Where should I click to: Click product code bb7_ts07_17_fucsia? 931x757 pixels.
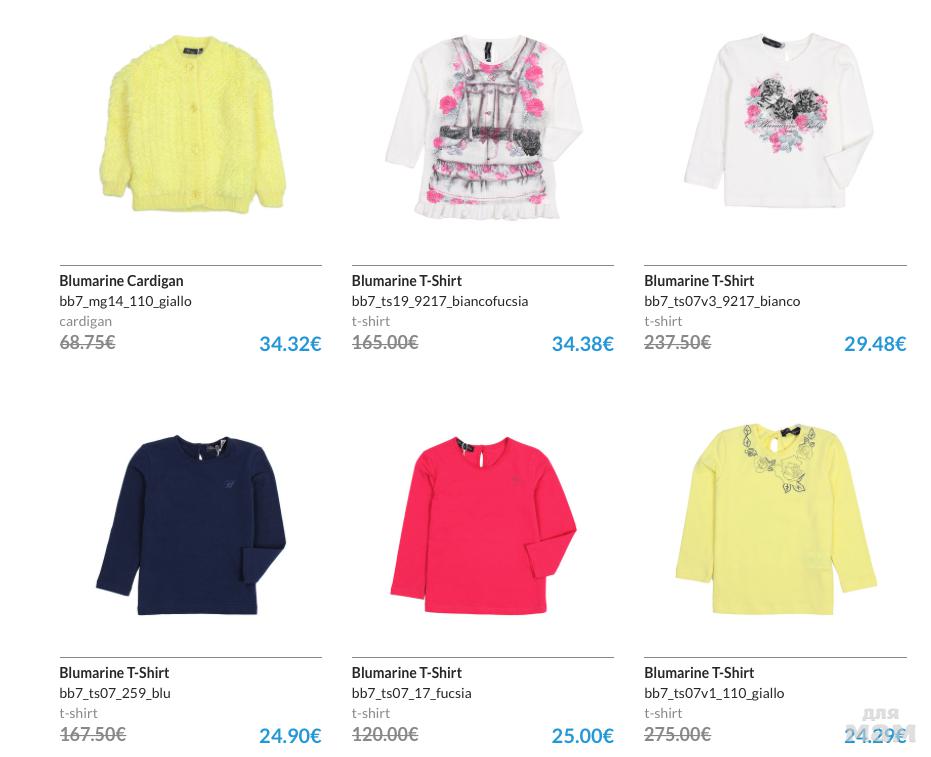point(411,693)
